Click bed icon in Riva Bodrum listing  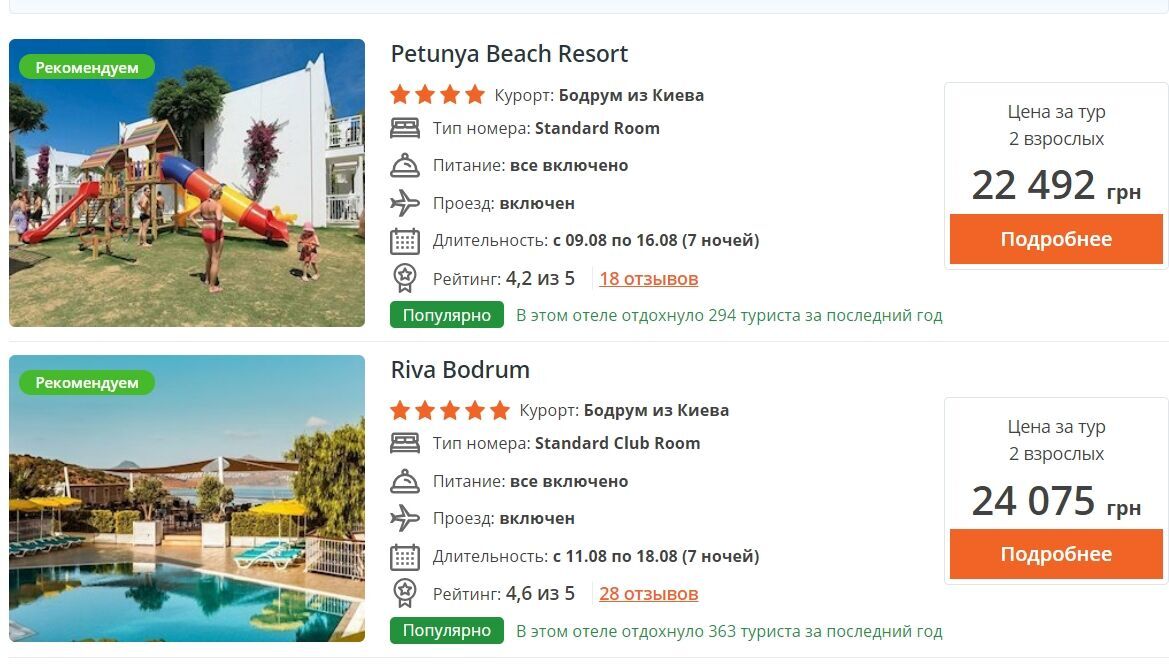click(x=405, y=444)
